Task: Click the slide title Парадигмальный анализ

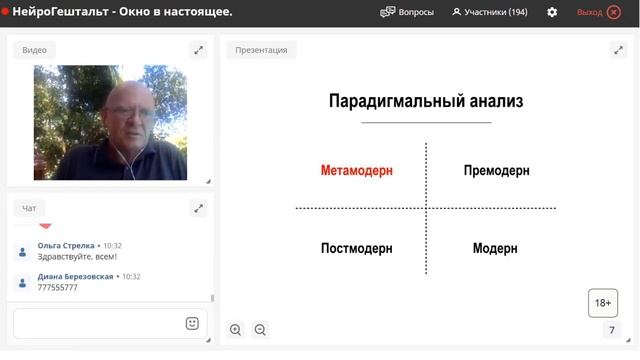Action: tap(426, 101)
